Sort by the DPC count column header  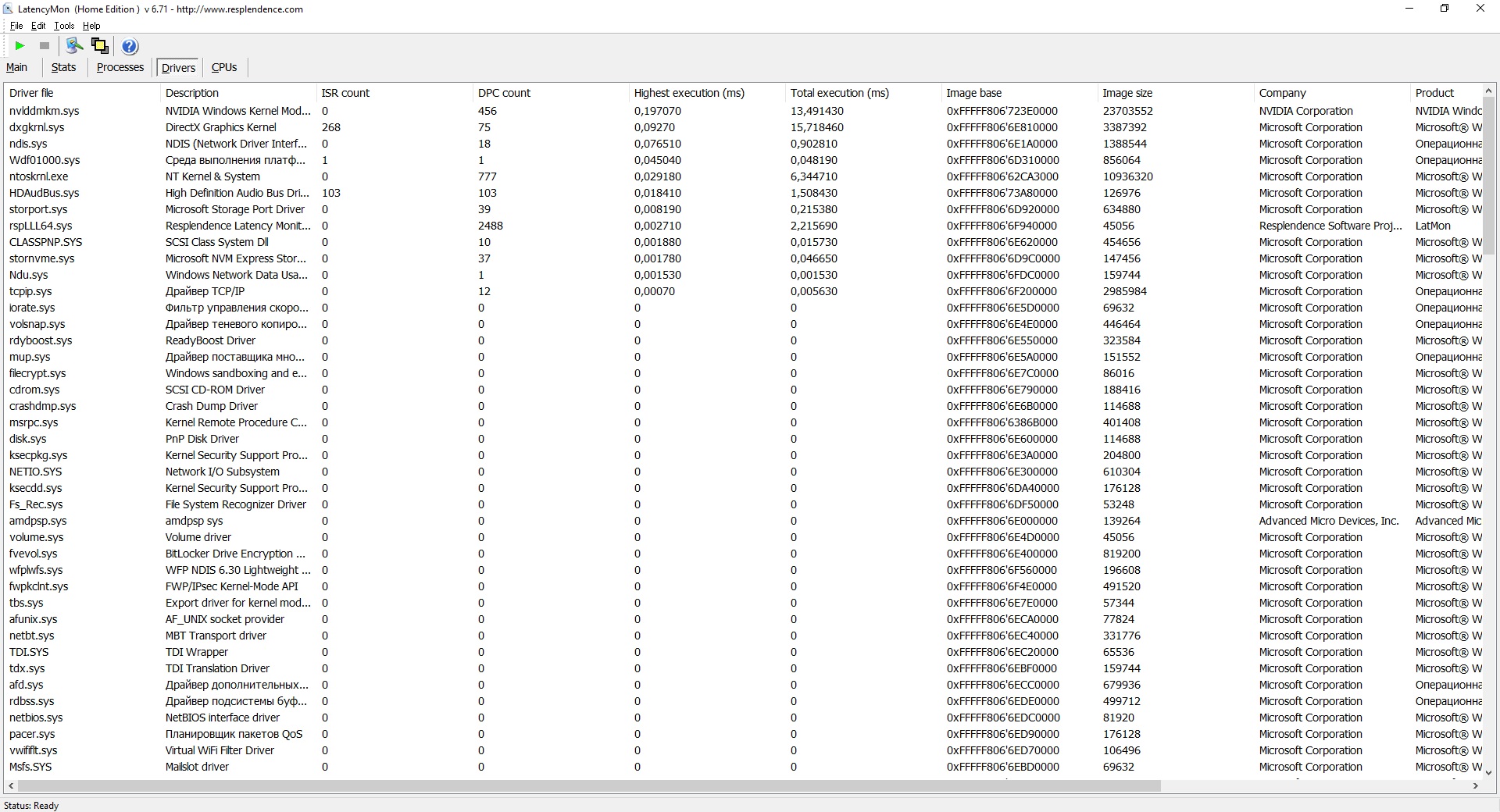click(x=551, y=93)
